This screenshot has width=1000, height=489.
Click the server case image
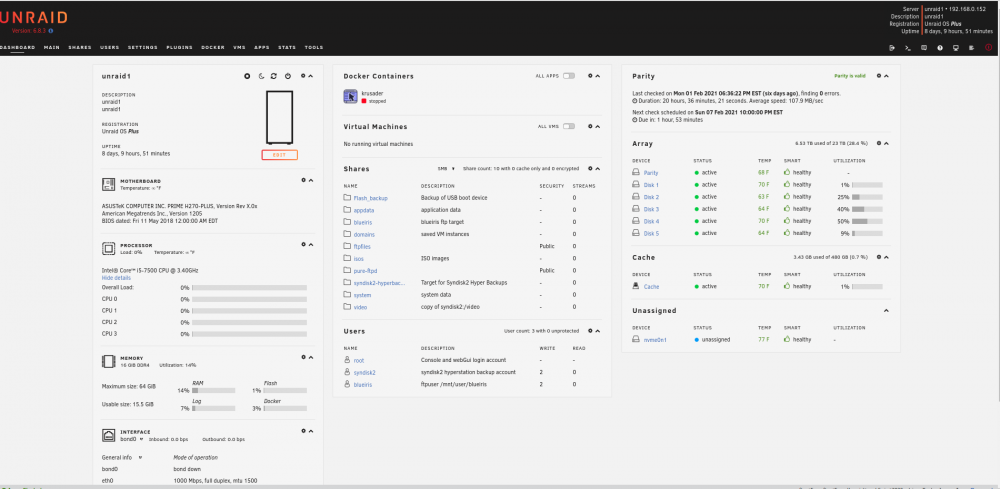coord(279,117)
